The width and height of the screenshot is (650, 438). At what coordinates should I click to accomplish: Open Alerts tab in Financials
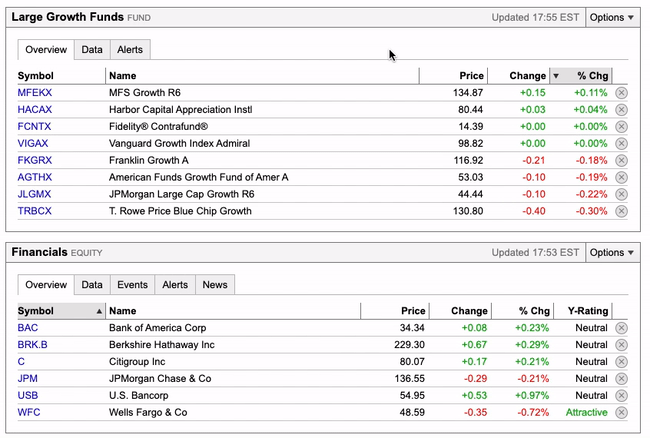click(175, 285)
